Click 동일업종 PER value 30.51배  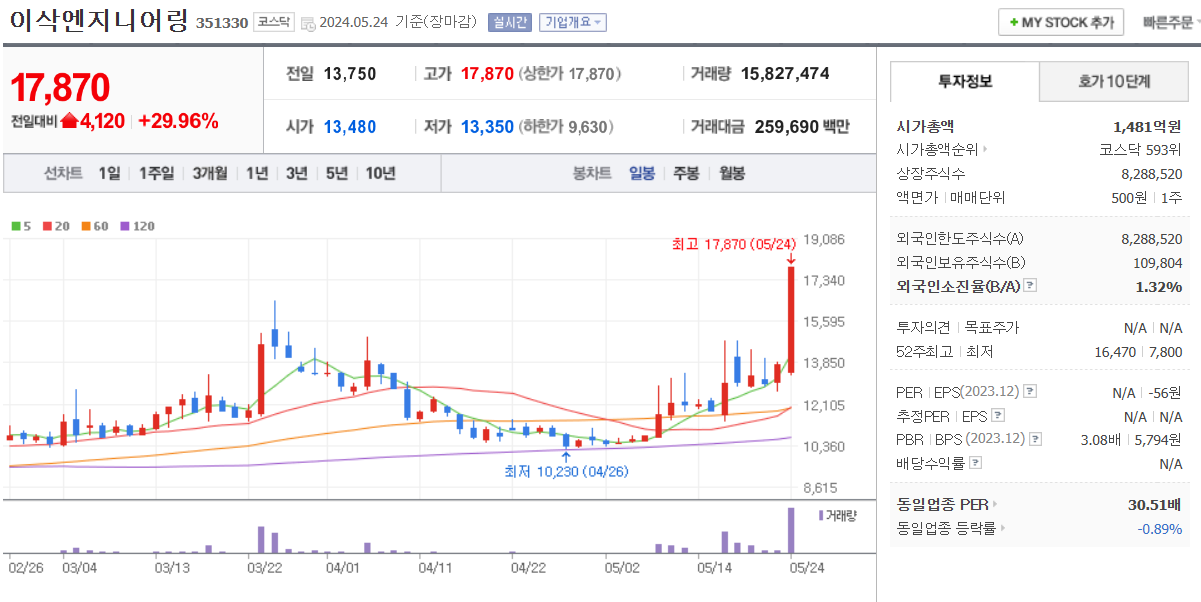[1155, 504]
